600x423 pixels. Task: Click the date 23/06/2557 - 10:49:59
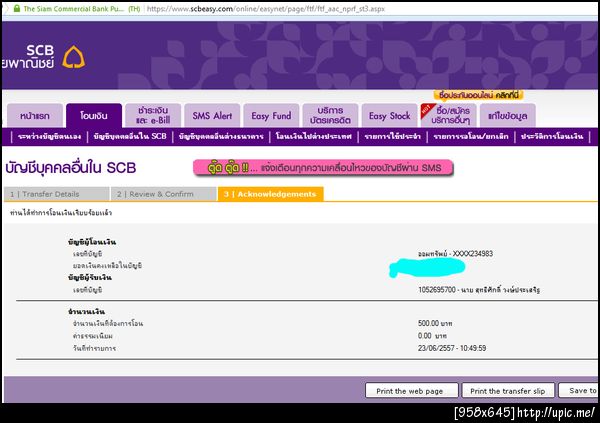tap(452, 348)
